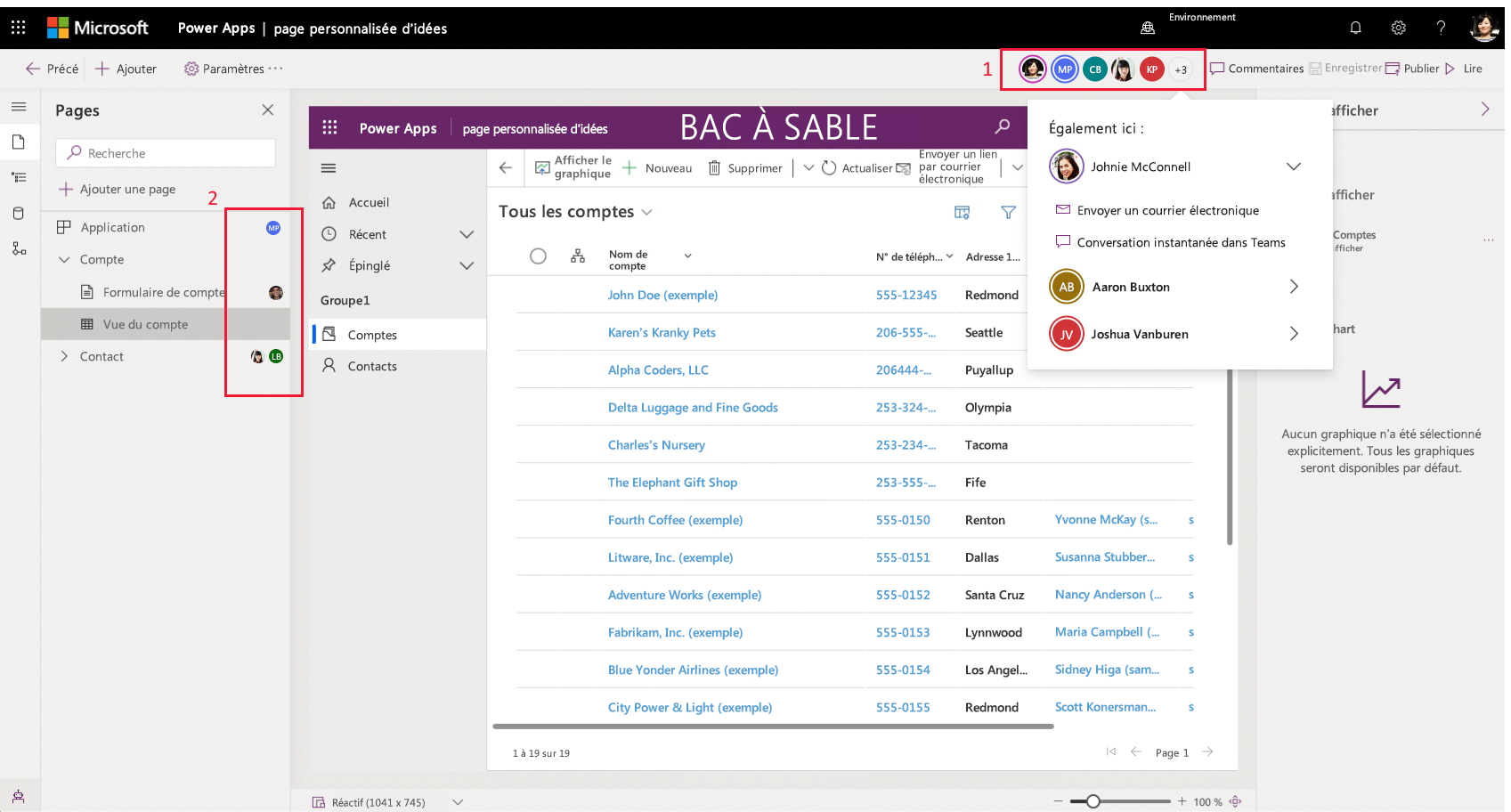Click the MP co-author avatar in header
The height and width of the screenshot is (812, 1511).
coord(1065,69)
